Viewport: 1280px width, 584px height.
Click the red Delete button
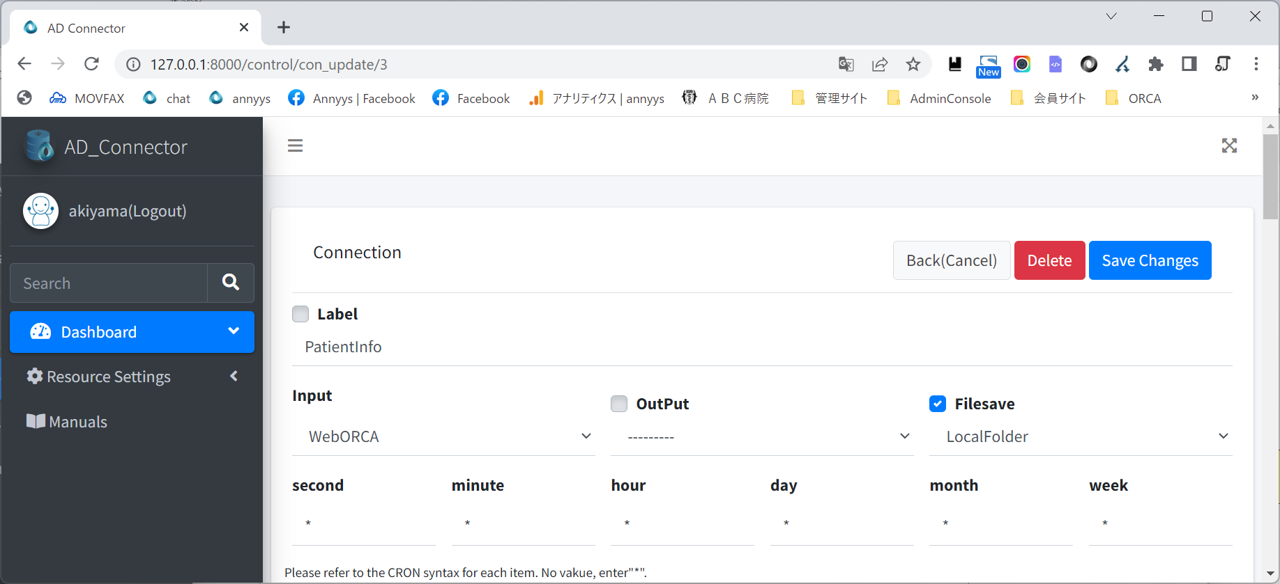(x=1049, y=260)
